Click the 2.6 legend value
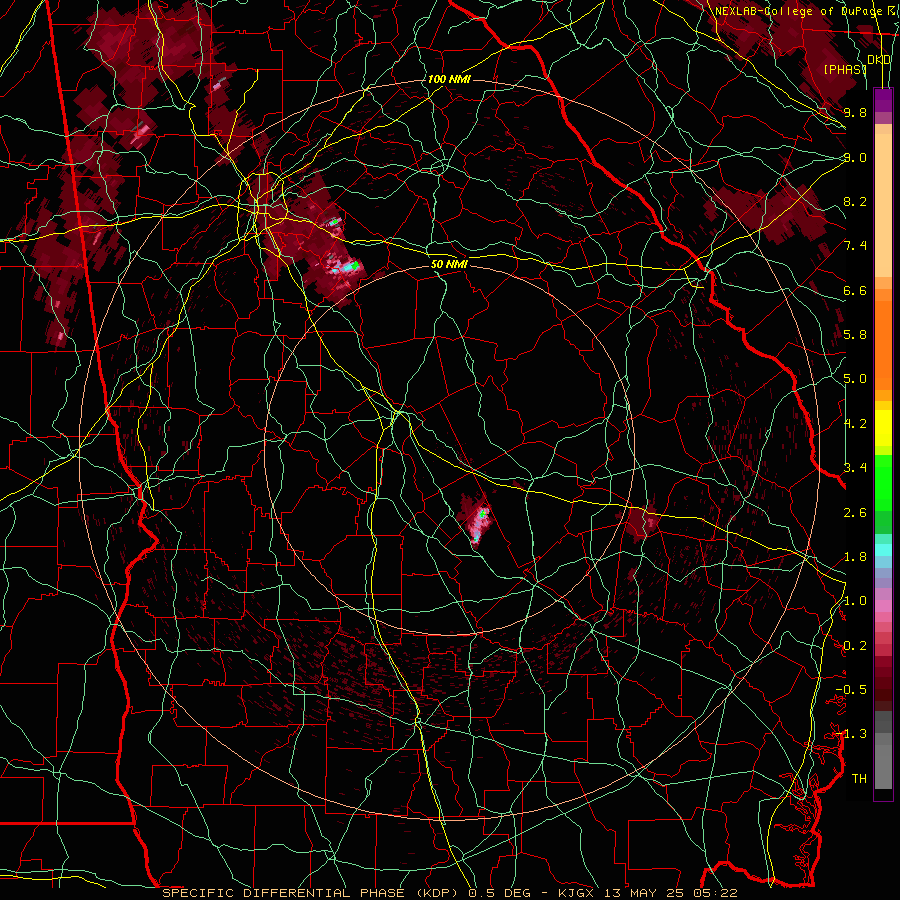The height and width of the screenshot is (900, 900). 855,512
